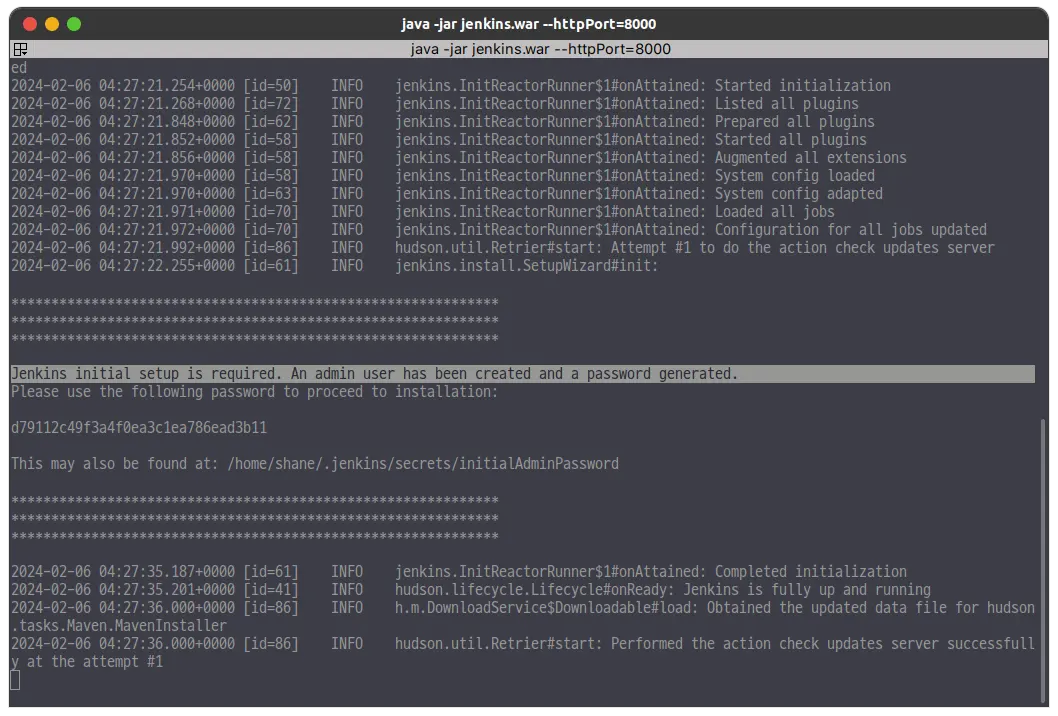Click the "Attempt #1 to do the action" log line
This screenshot has width=1058, height=716.
pyautogui.click(x=503, y=248)
